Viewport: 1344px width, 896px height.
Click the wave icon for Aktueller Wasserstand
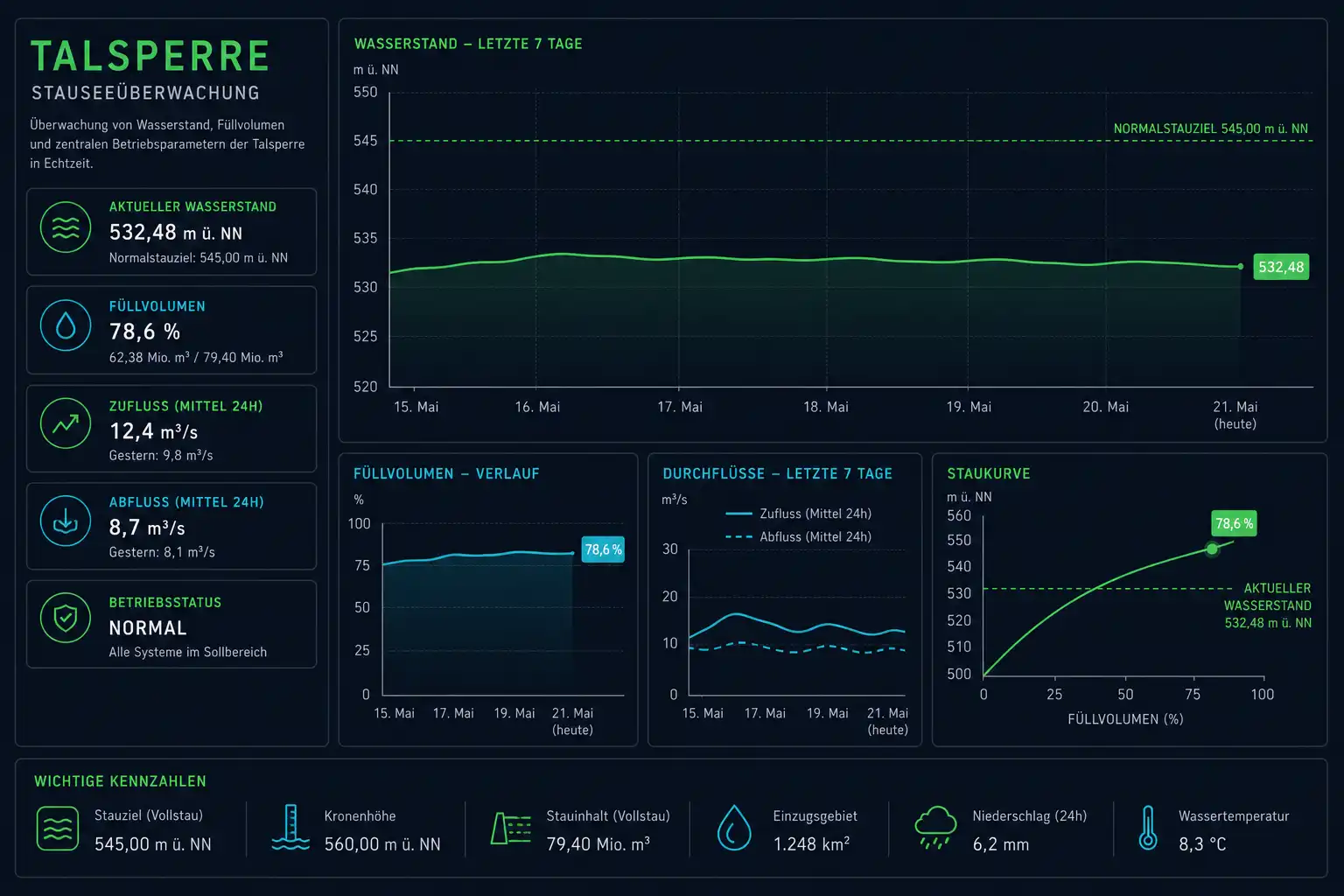click(66, 227)
